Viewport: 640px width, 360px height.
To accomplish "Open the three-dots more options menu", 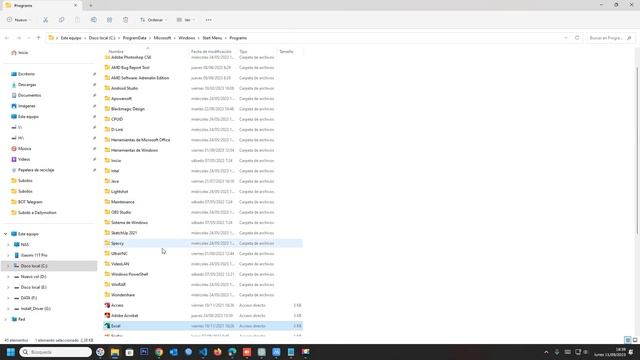I will click(x=209, y=20).
